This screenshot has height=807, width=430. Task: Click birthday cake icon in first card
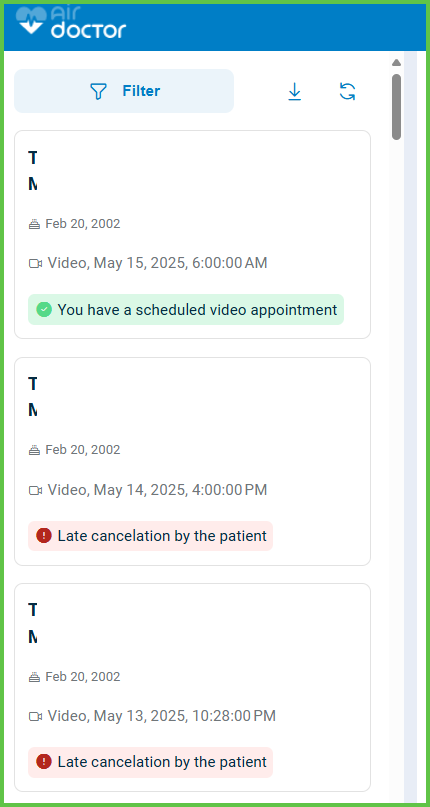[35, 224]
